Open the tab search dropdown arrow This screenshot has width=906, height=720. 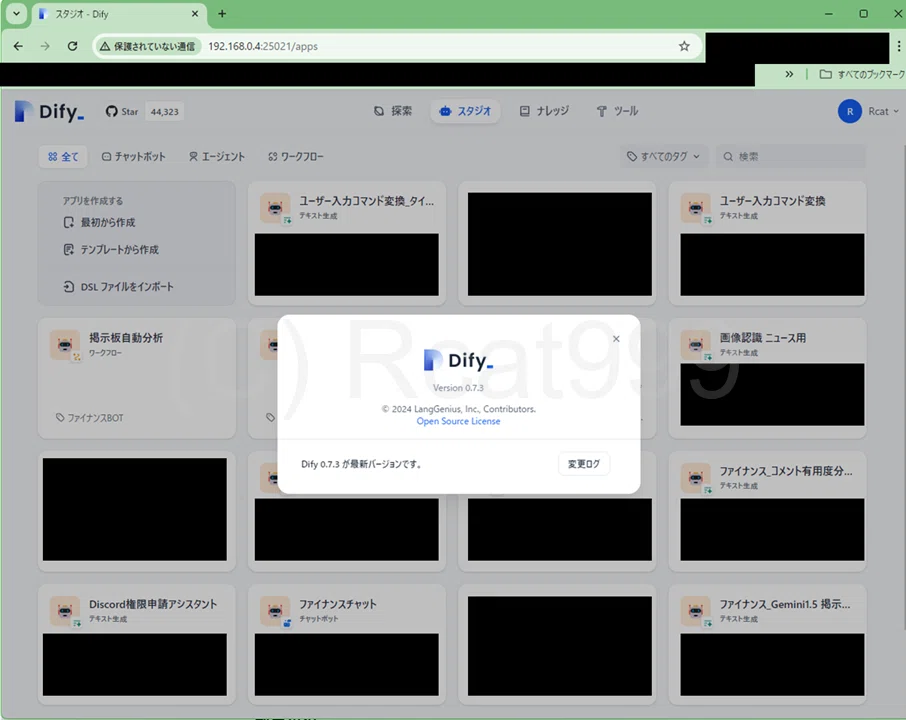point(16,14)
